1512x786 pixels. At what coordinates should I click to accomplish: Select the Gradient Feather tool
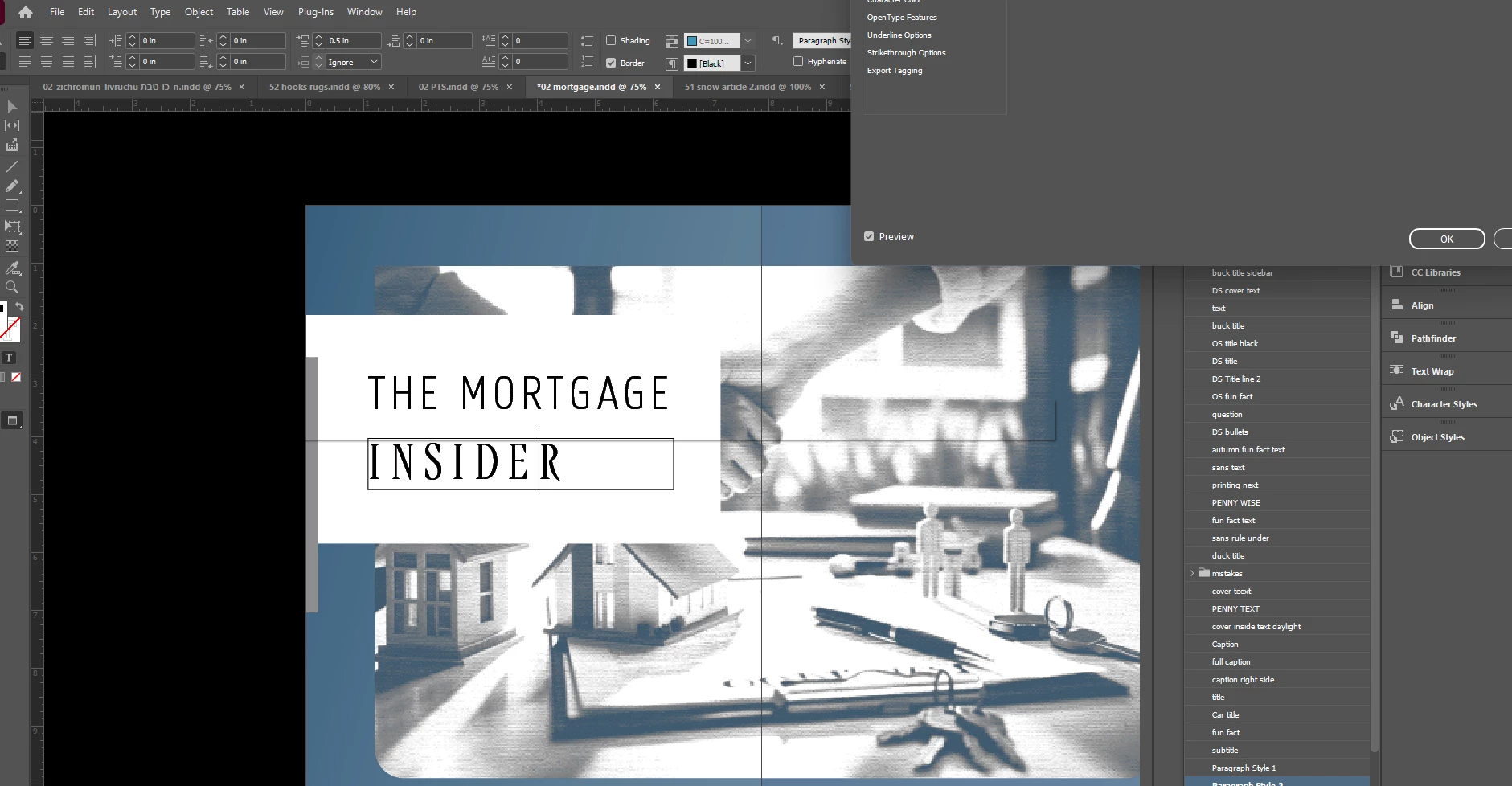tap(12, 247)
